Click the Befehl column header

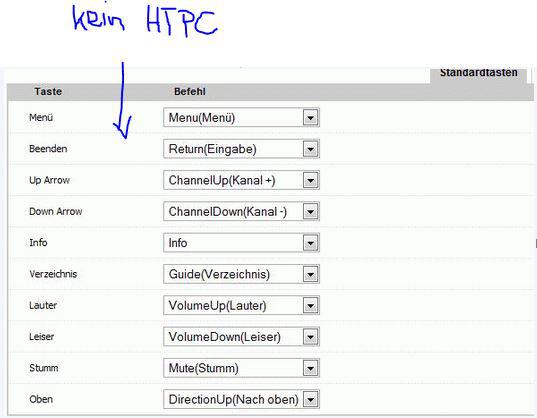point(190,92)
